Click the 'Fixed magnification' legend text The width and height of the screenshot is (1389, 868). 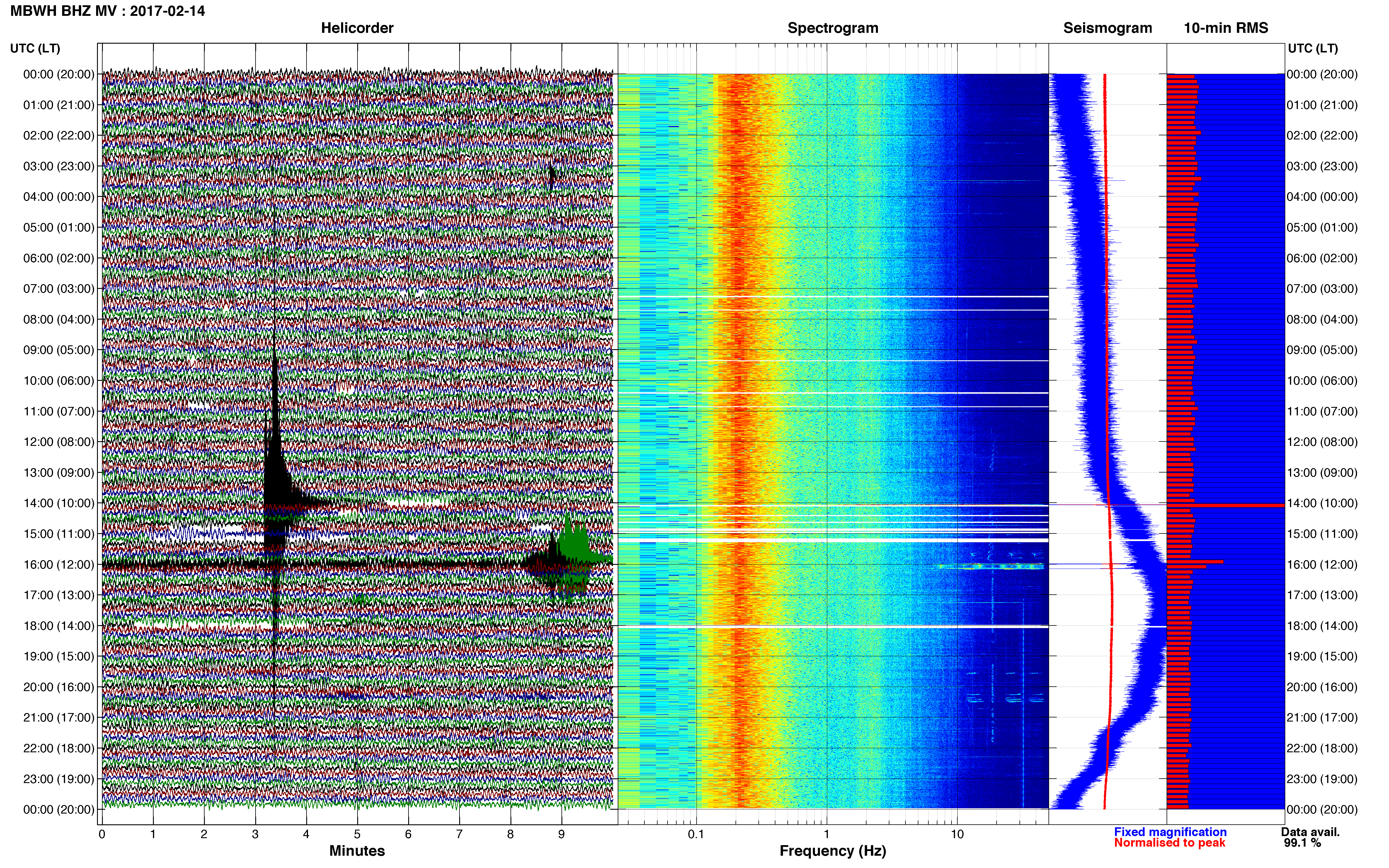click(1170, 832)
